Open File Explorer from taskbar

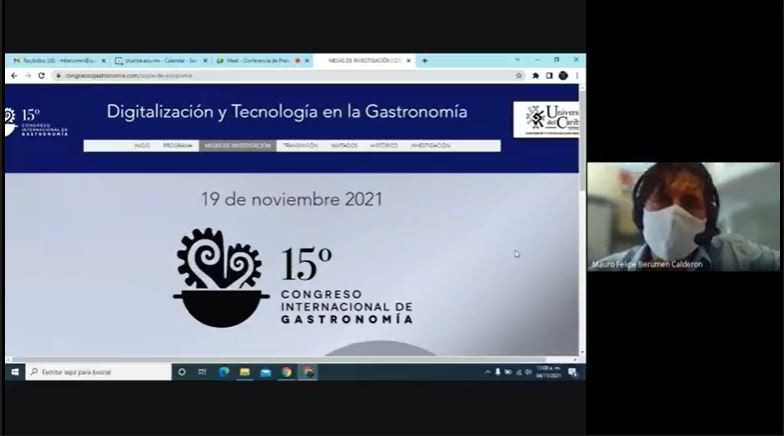tap(244, 372)
